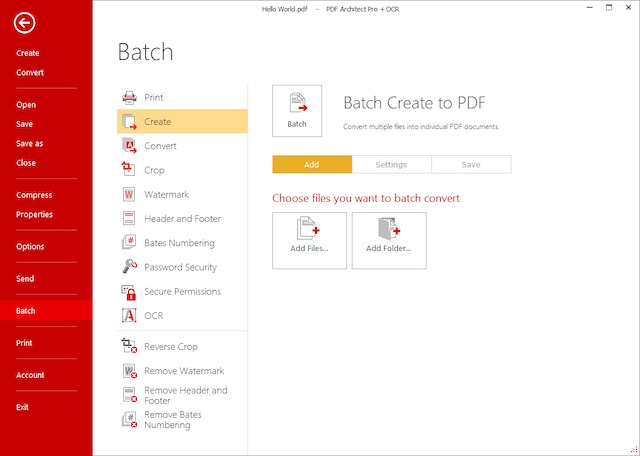Click Open in the red sidebar
This screenshot has height=456, width=640.
(26, 105)
